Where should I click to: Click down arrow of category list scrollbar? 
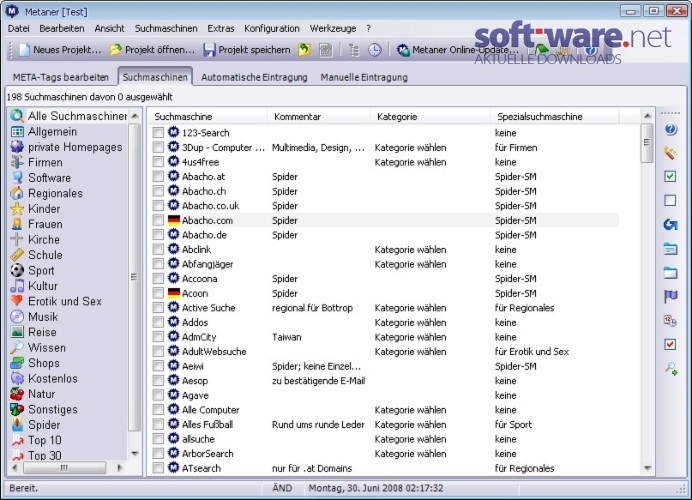coord(135,453)
